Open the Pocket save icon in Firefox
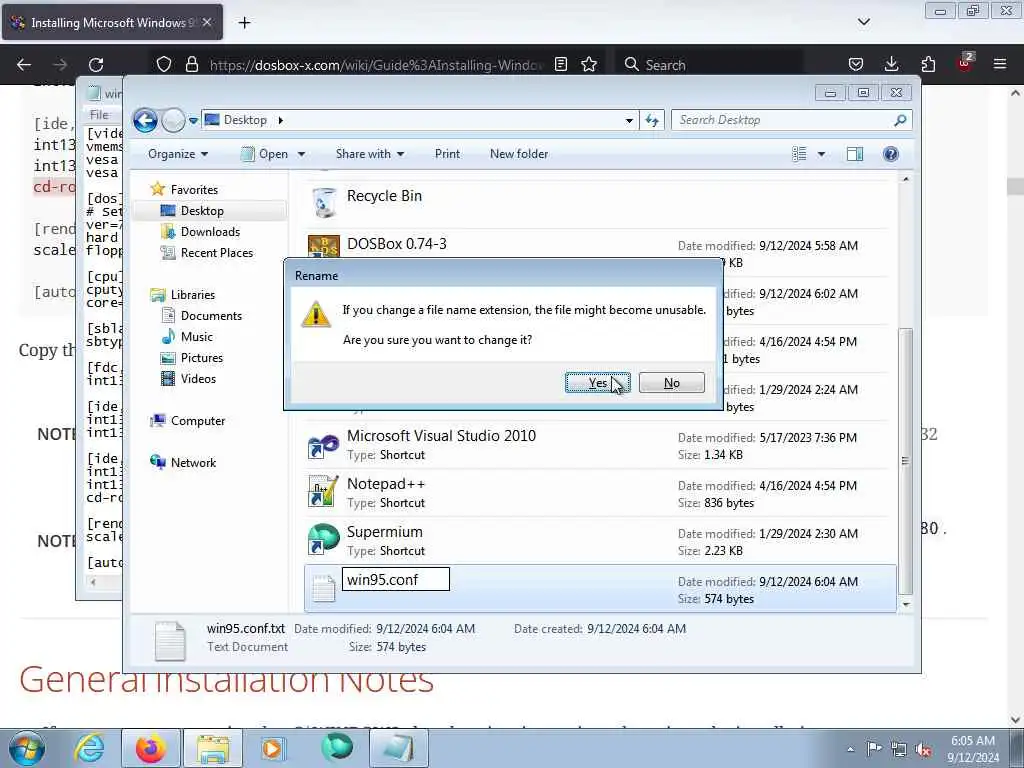The image size is (1024, 768). 856,64
